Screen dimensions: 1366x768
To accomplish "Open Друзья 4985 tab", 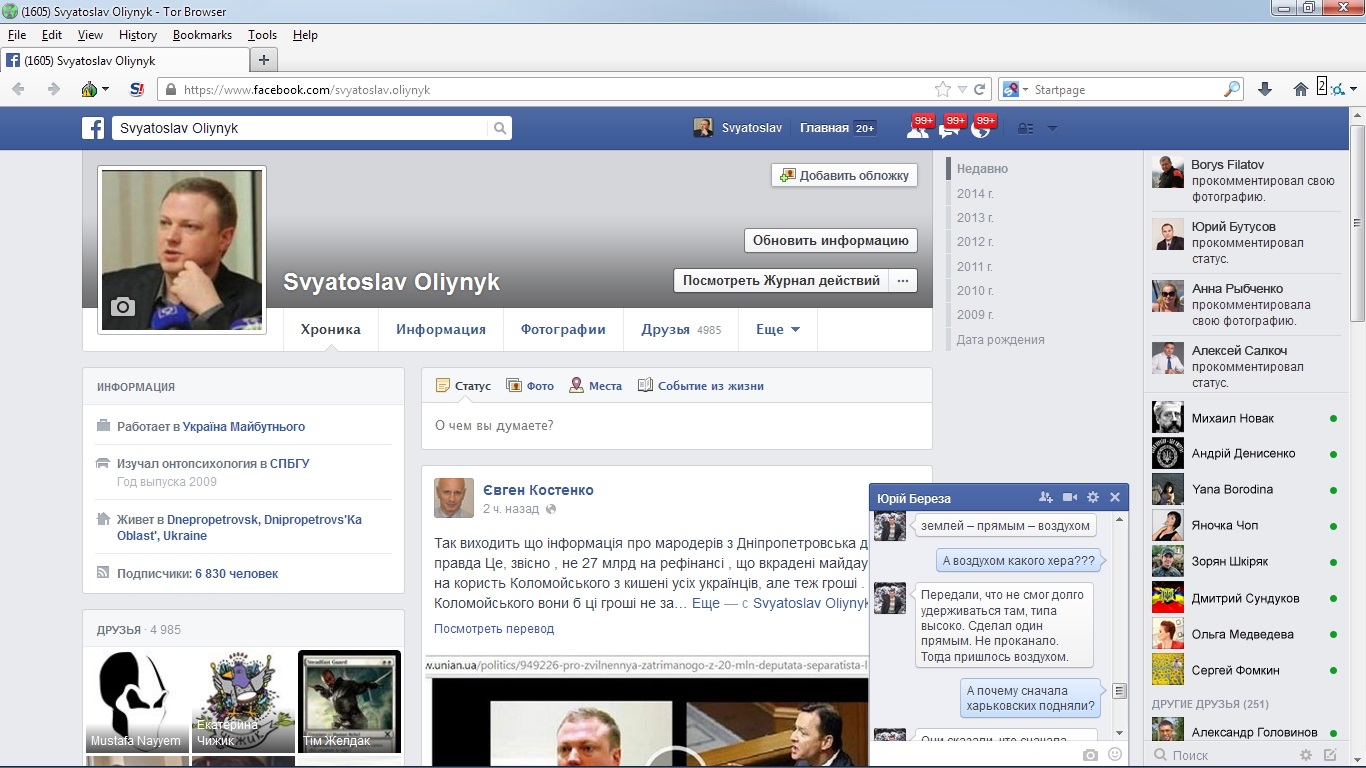I will tap(681, 329).
